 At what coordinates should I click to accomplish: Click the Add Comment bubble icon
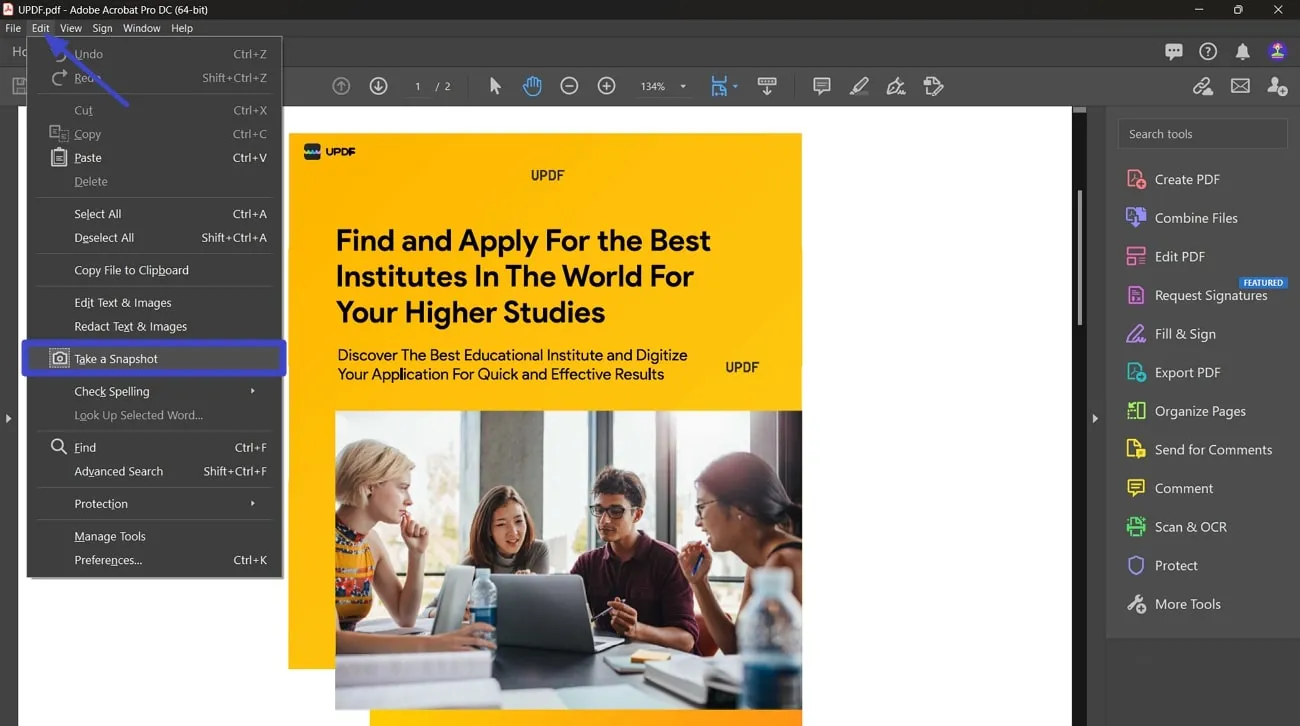pyautogui.click(x=820, y=86)
